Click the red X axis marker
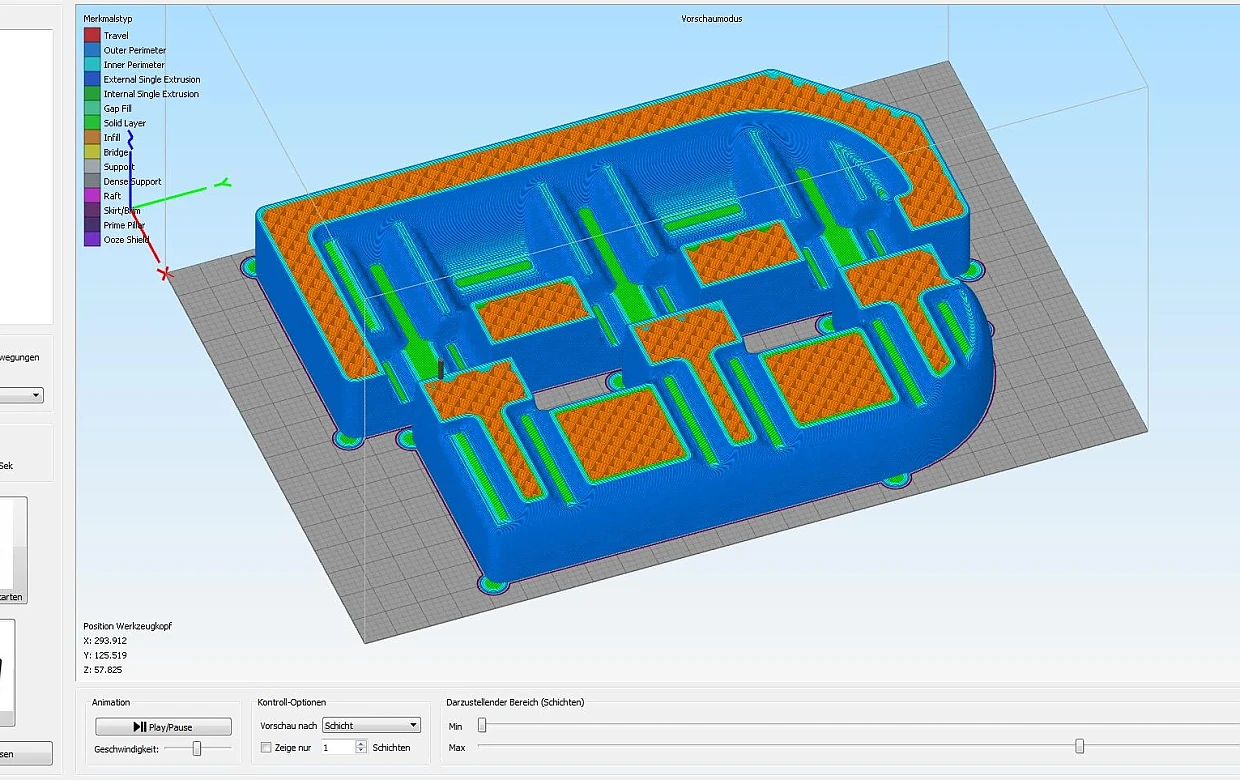1240x780 pixels. point(166,272)
